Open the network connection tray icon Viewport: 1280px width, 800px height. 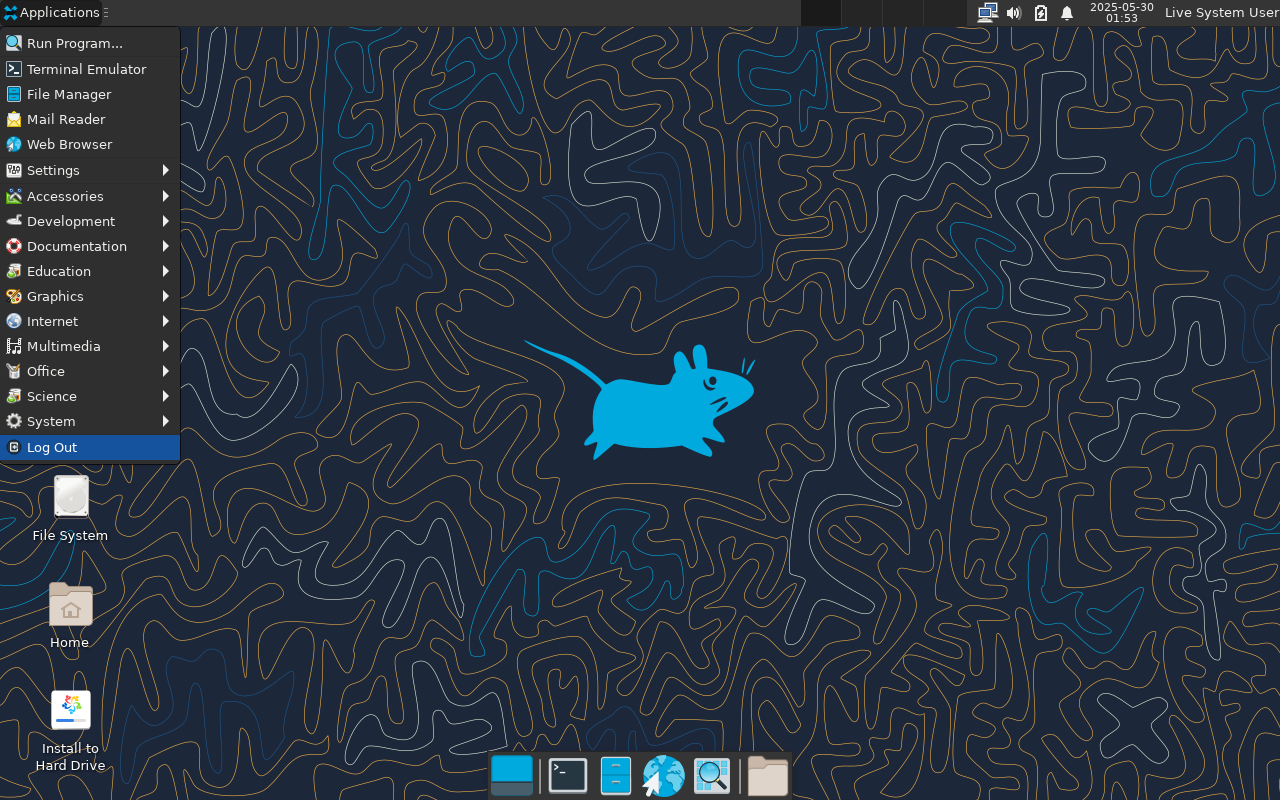click(x=987, y=13)
